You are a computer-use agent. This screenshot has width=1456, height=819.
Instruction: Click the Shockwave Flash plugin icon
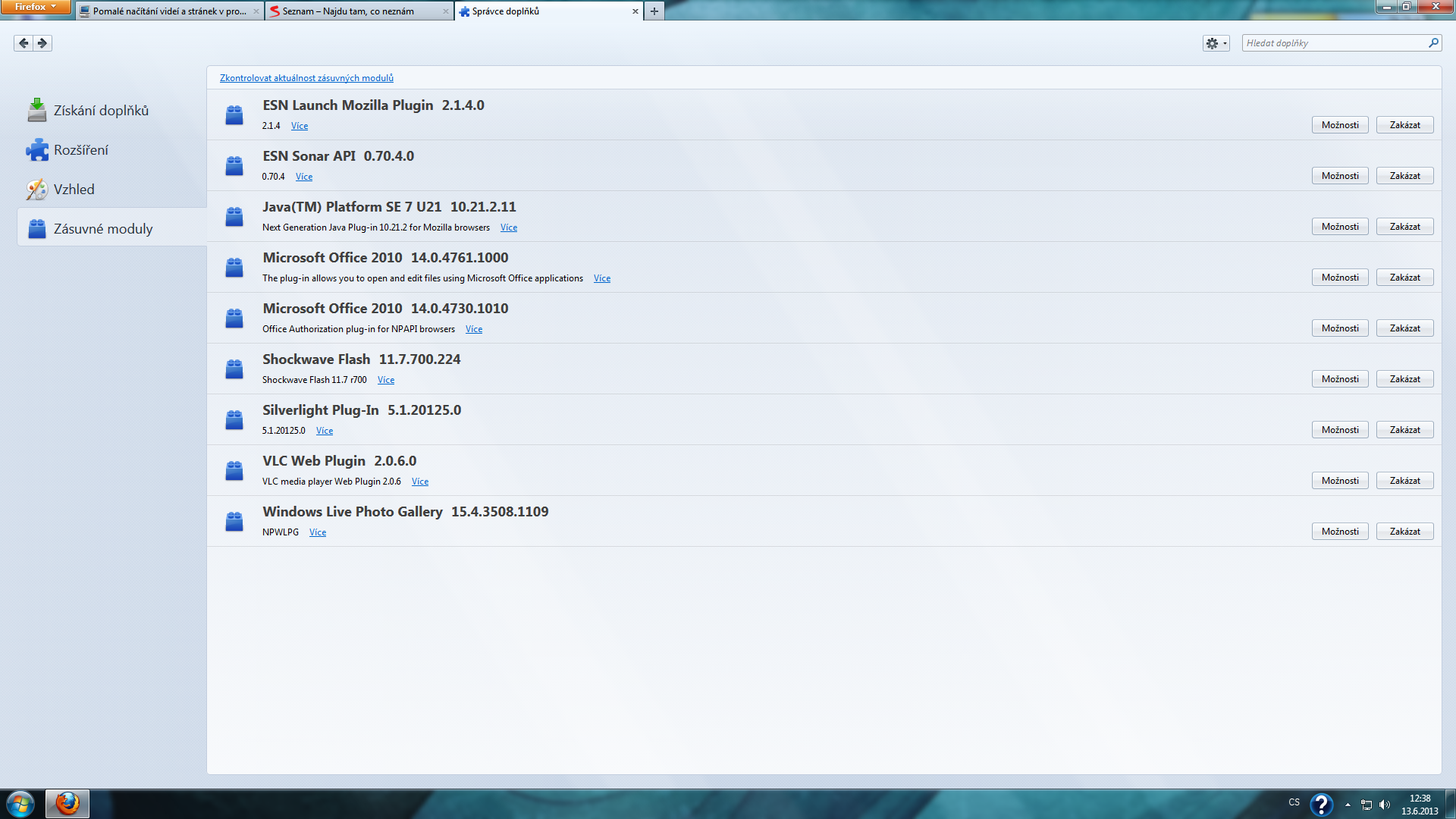point(234,369)
